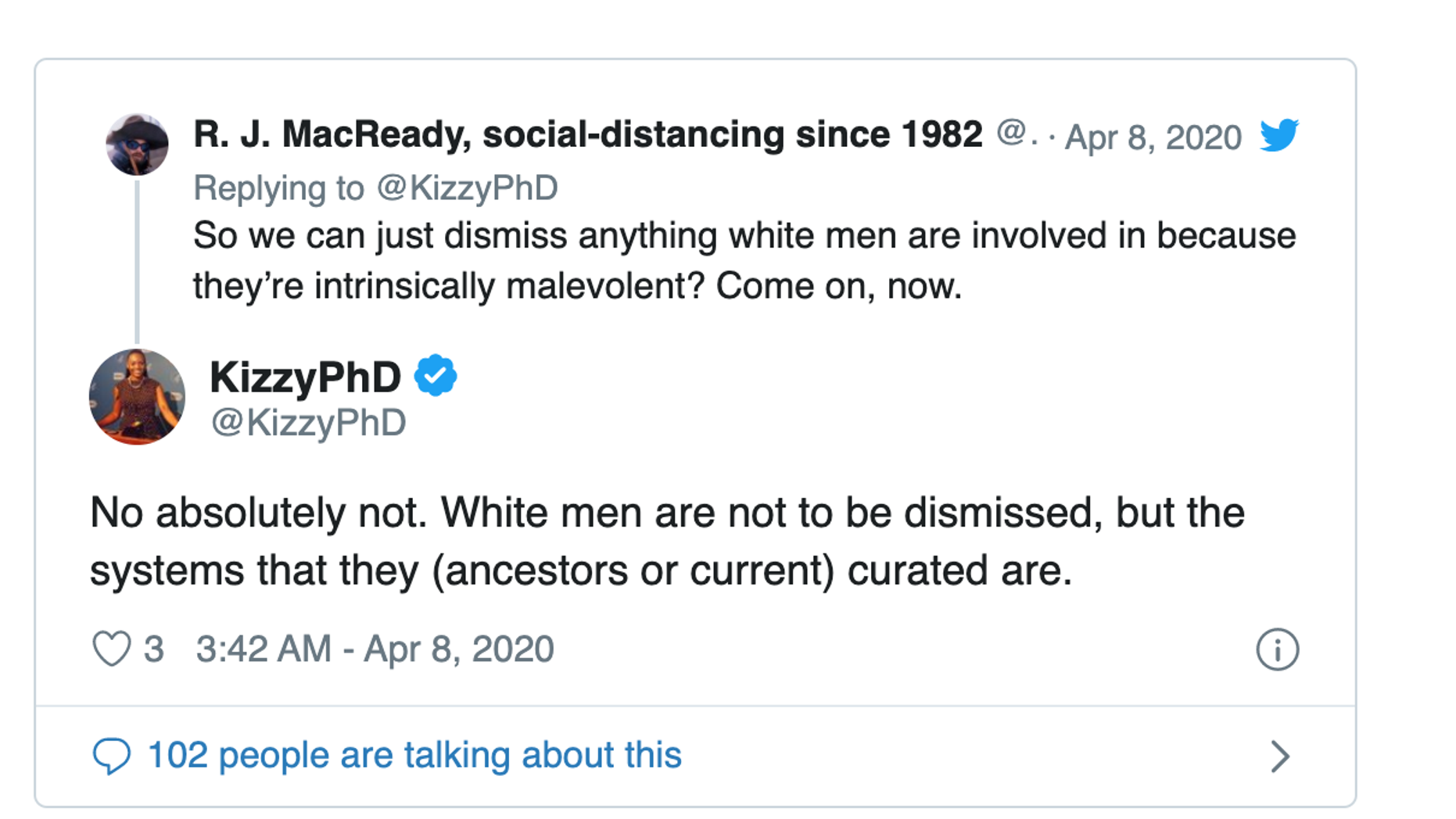The image size is (1456, 819).
Task: Open the Apr 8, 2020 date on the reply
Action: click(1153, 138)
